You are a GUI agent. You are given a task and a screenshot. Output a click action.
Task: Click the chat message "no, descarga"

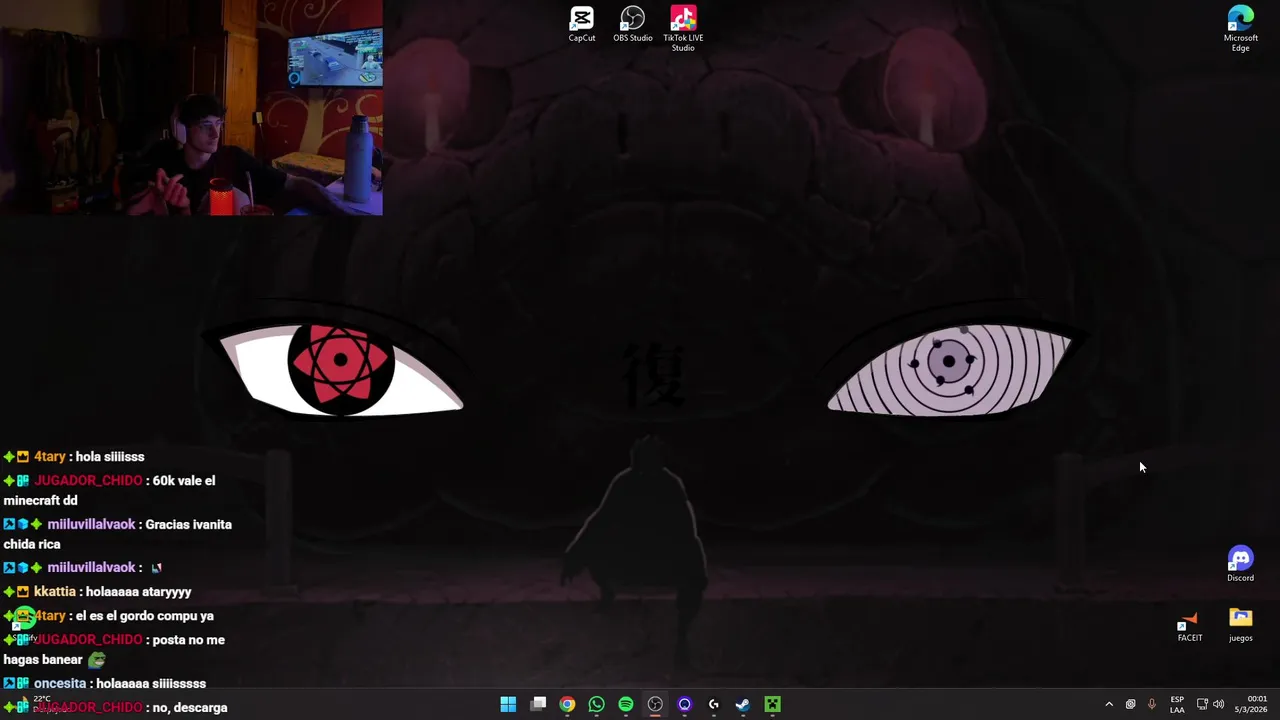tap(190, 708)
